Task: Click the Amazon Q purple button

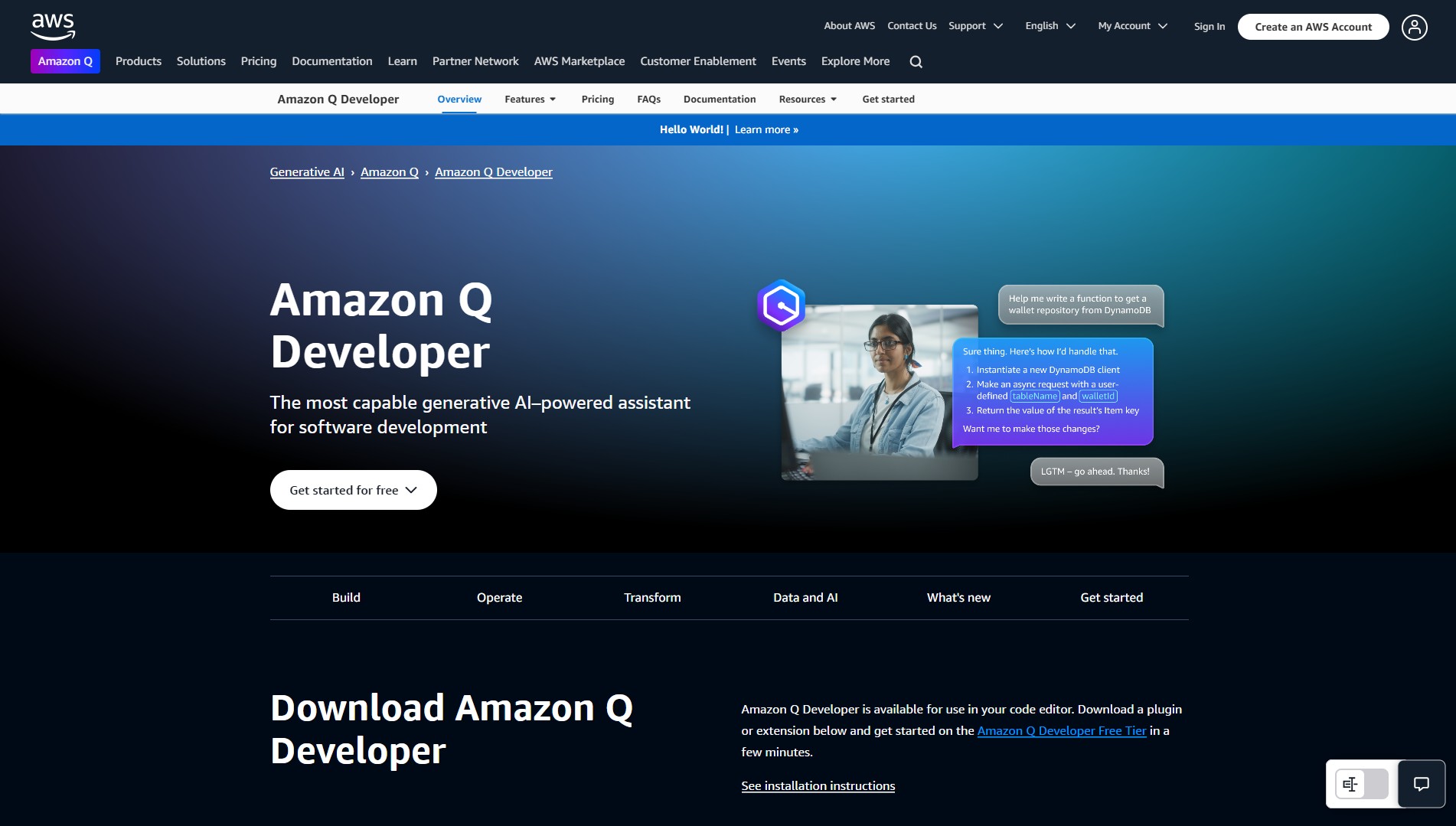Action: click(65, 61)
